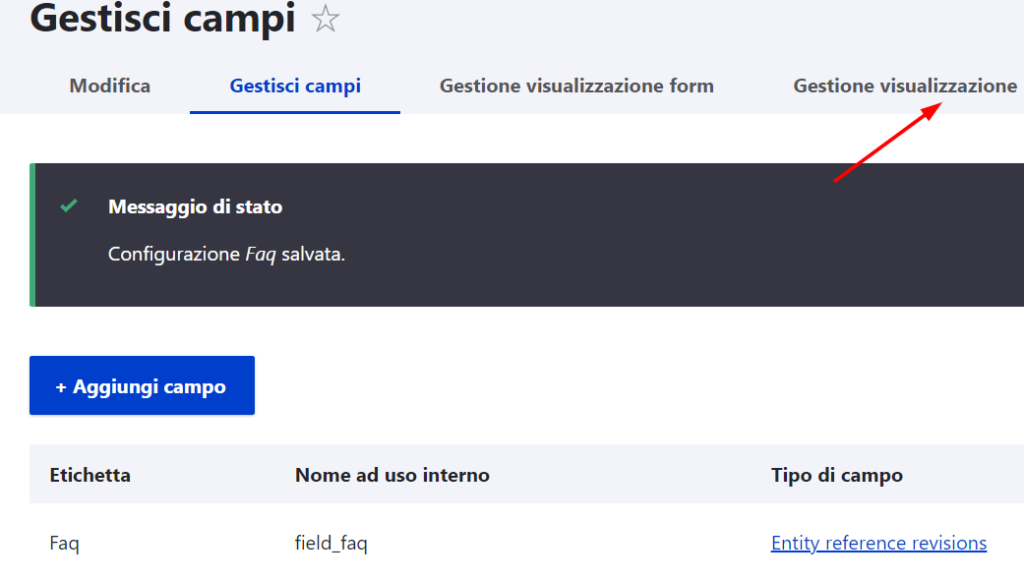Open the Entity reference revisions link

pyautogui.click(x=878, y=543)
